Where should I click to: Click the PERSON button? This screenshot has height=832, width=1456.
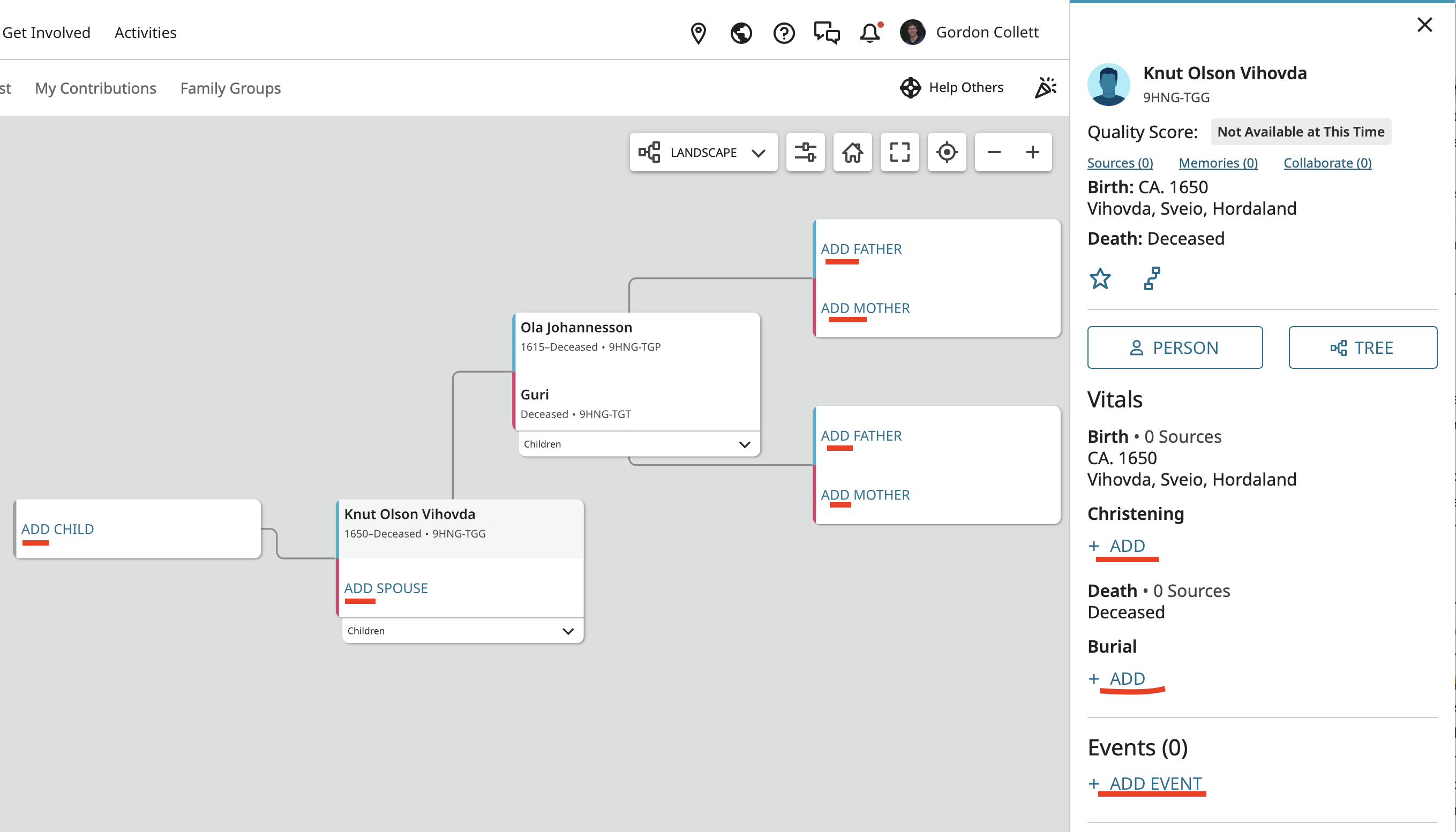[1175, 347]
